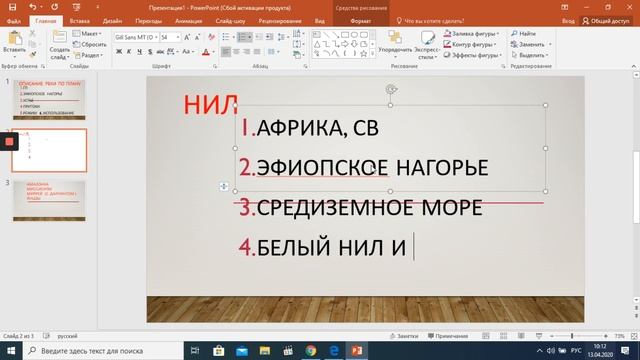This screenshot has height=360, width=640.
Task: Open the Select (Выделить) dropdown
Action: (530, 55)
